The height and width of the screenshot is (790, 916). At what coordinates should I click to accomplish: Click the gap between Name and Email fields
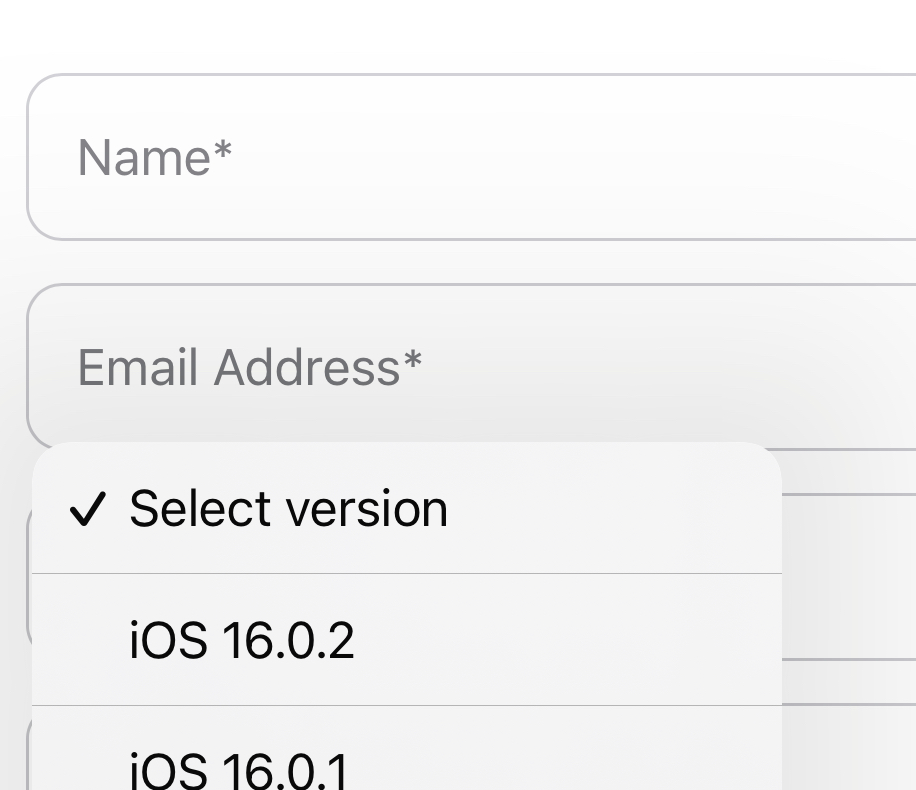(471, 262)
